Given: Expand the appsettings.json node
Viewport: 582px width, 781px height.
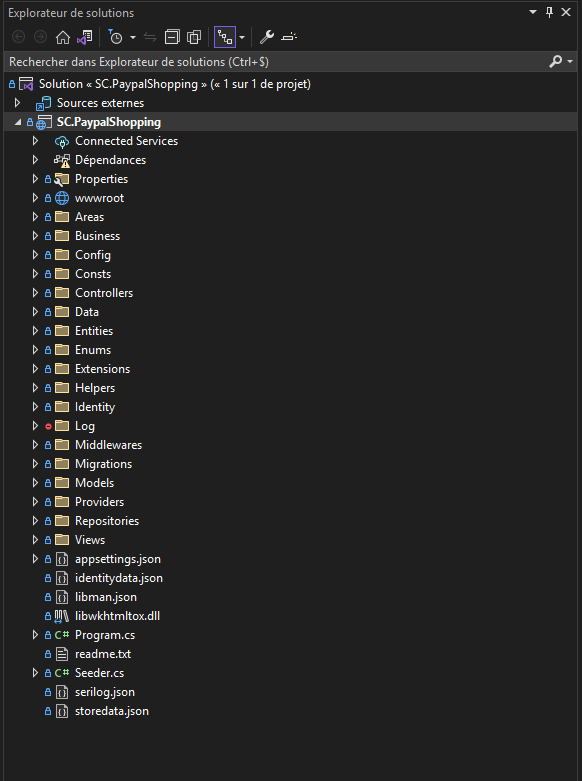Looking at the screenshot, I should 35,559.
